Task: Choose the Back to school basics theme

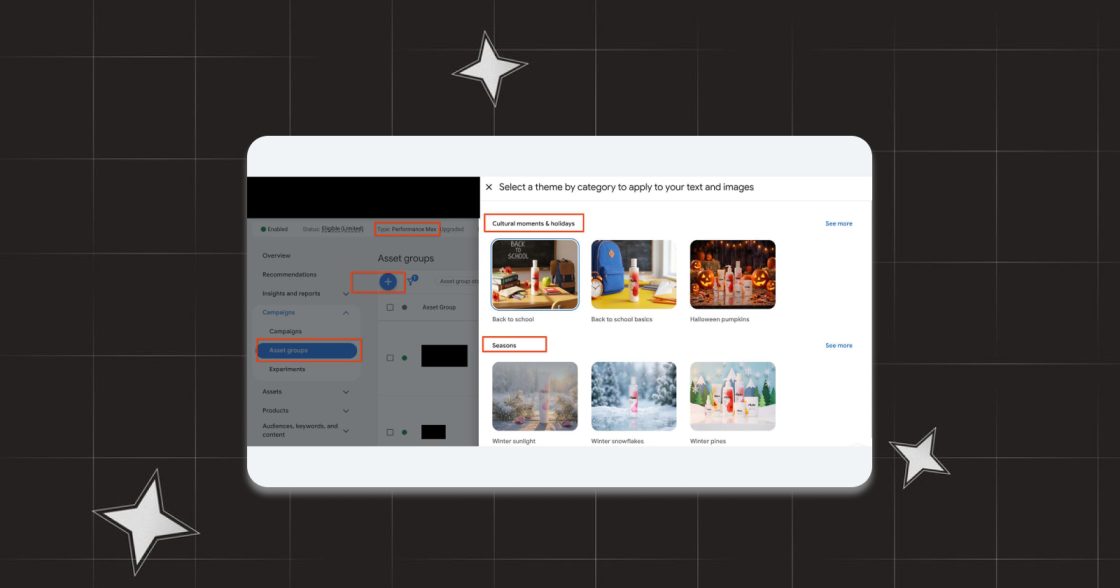Action: [634, 274]
